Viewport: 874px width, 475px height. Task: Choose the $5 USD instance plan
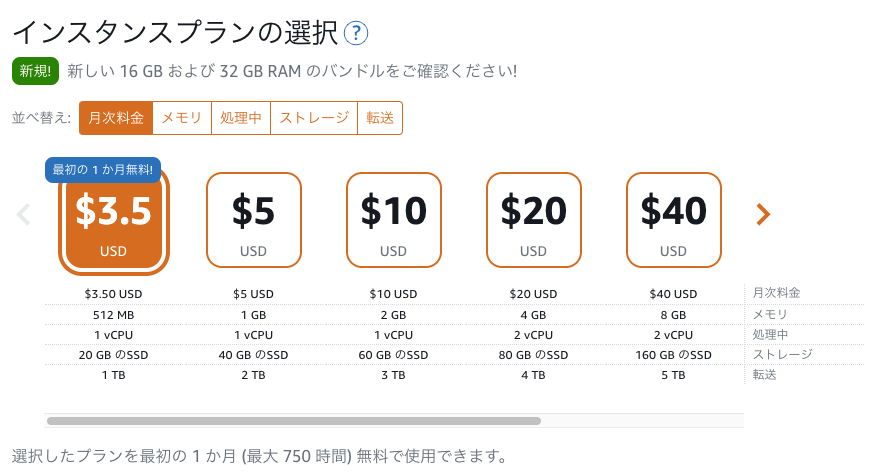(x=254, y=220)
